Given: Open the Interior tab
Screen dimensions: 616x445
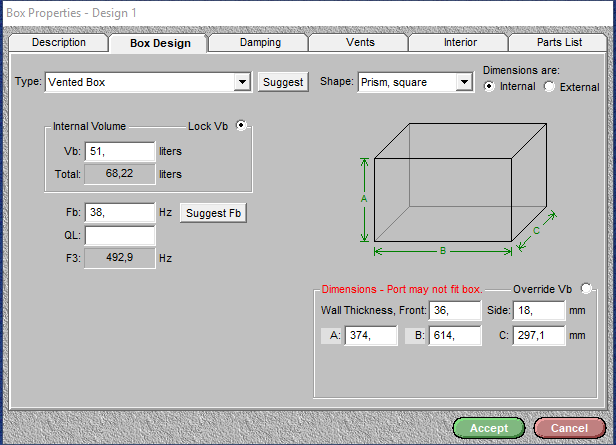Looking at the screenshot, I should [x=460, y=43].
